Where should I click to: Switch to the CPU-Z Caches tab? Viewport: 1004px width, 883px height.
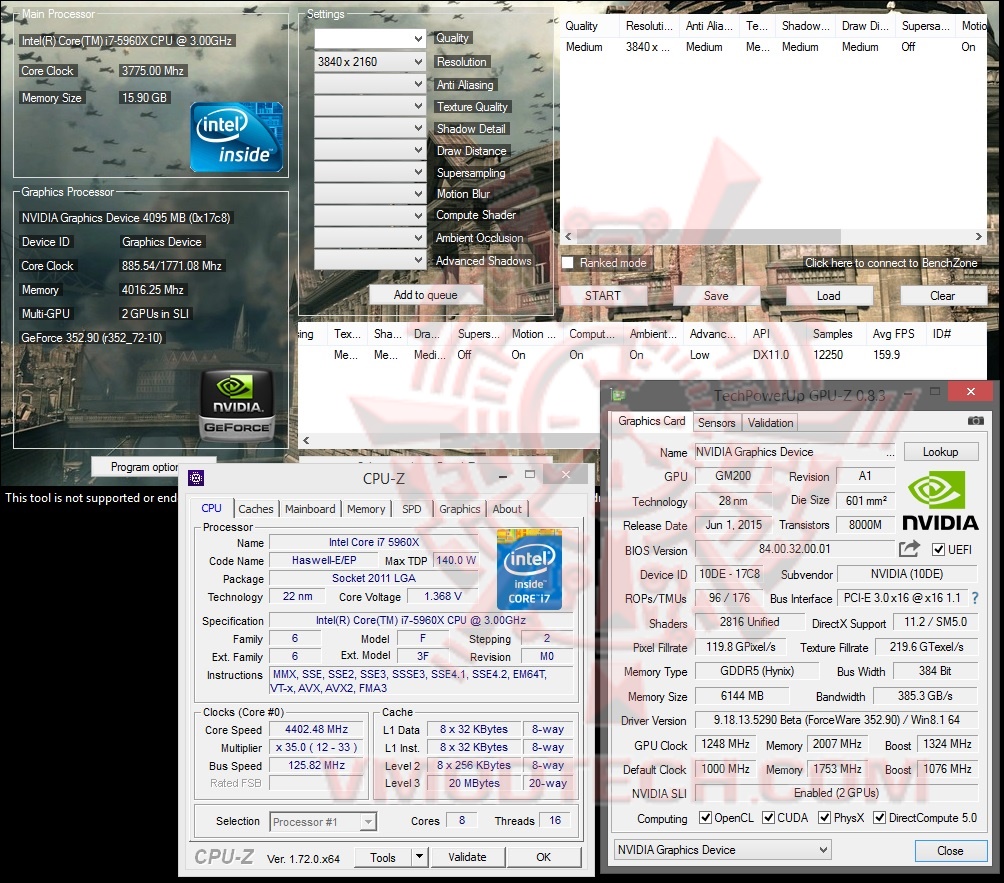255,509
